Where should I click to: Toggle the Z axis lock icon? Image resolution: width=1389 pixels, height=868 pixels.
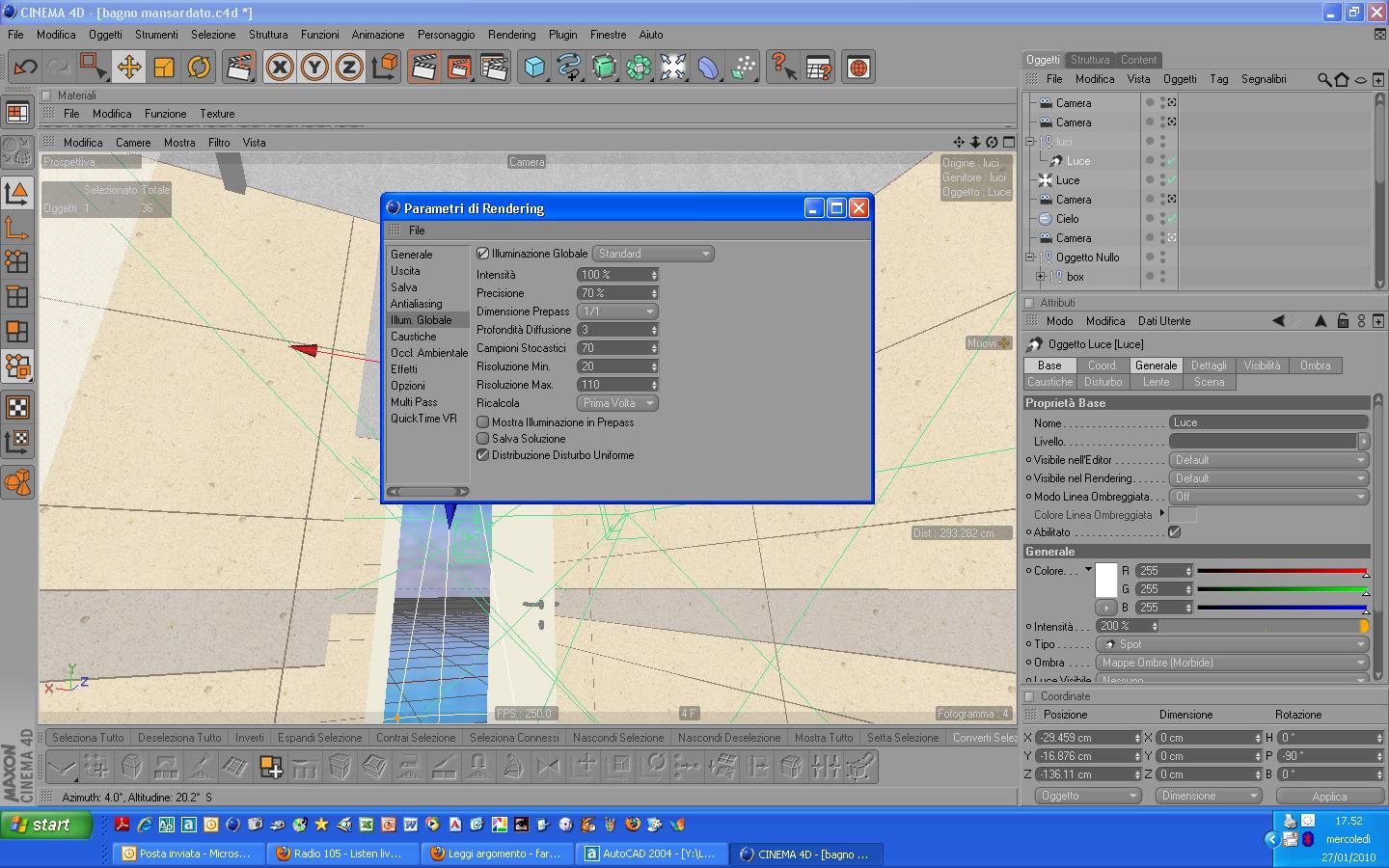(348, 67)
